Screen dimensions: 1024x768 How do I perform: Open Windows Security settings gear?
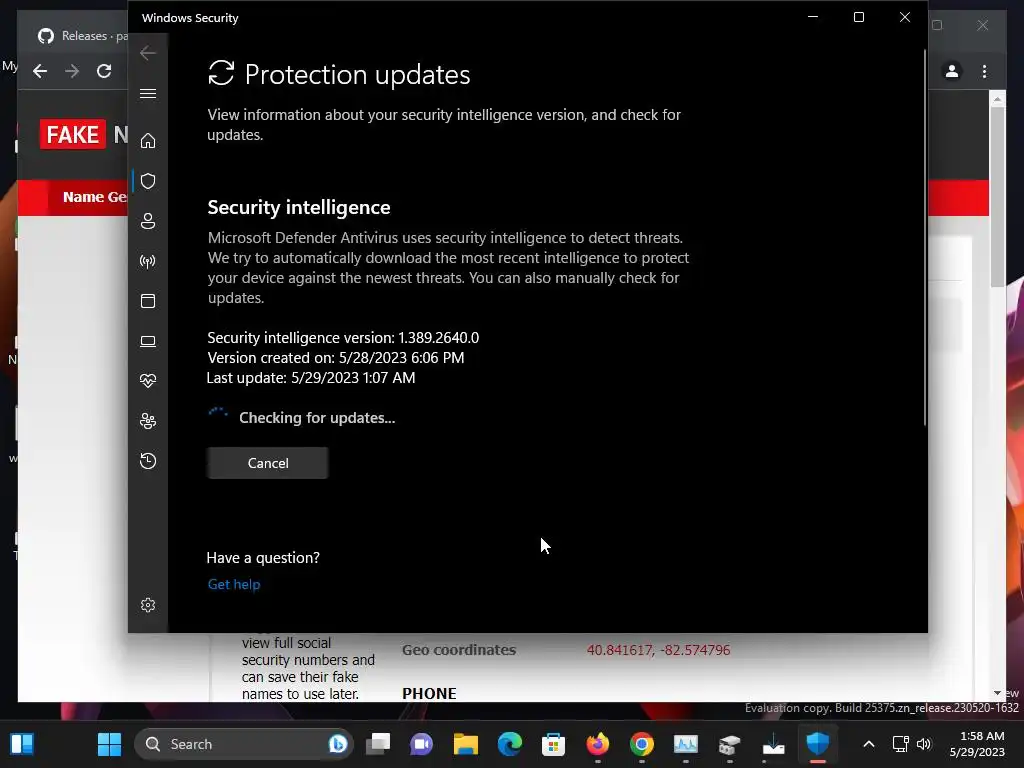(x=148, y=605)
